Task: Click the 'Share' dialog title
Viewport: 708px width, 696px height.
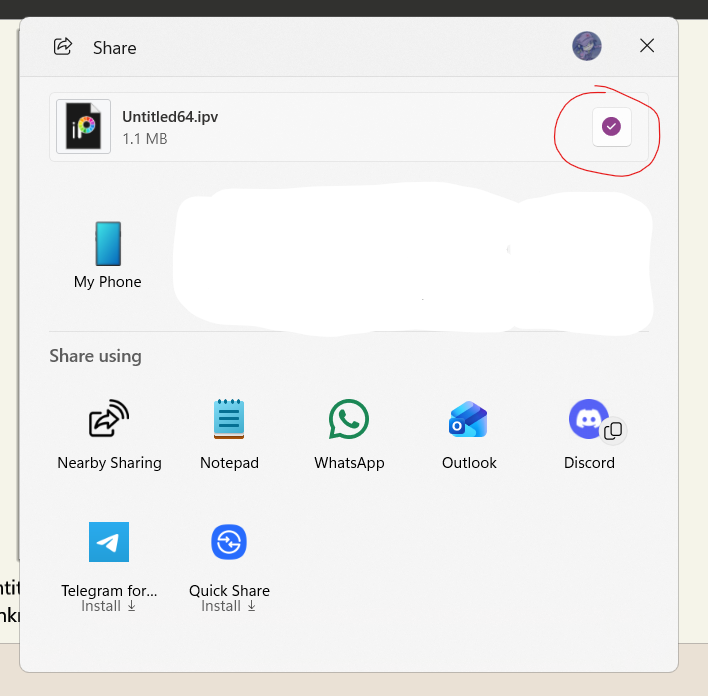Action: (114, 48)
